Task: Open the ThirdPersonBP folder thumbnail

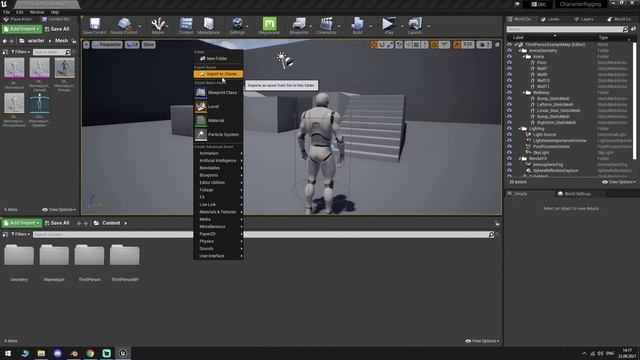Action: pos(124,255)
